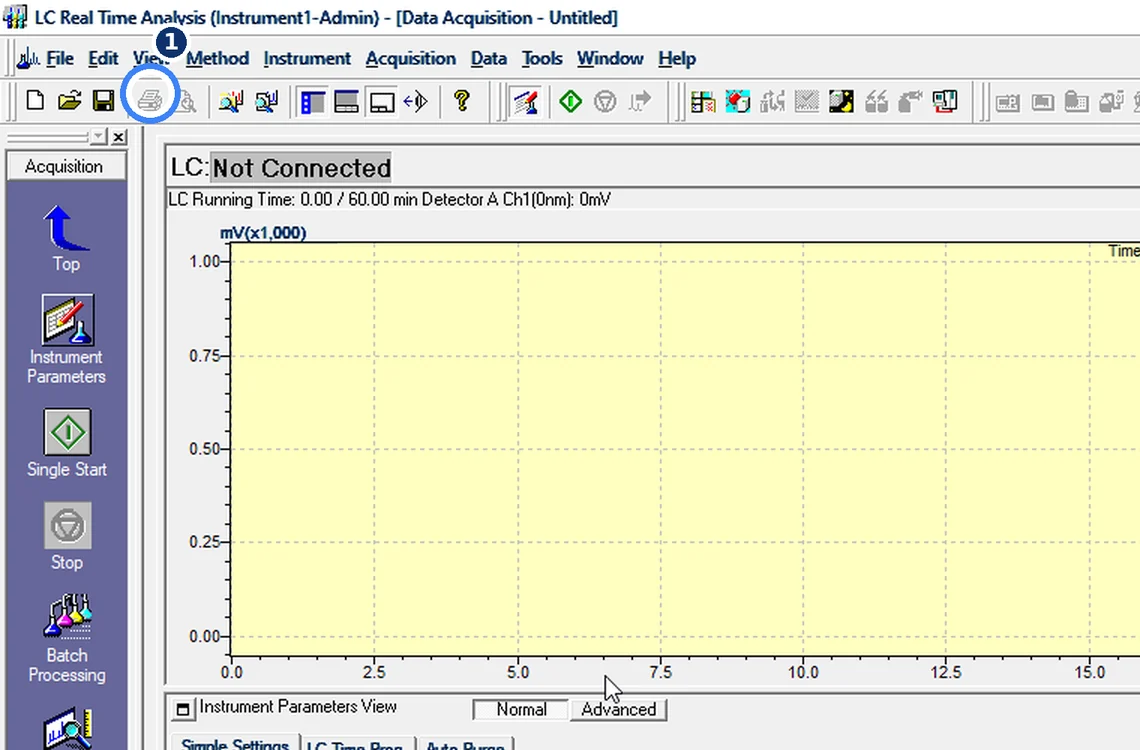Switch parameters view to Advanced
The image size is (1140, 750).
tap(619, 709)
